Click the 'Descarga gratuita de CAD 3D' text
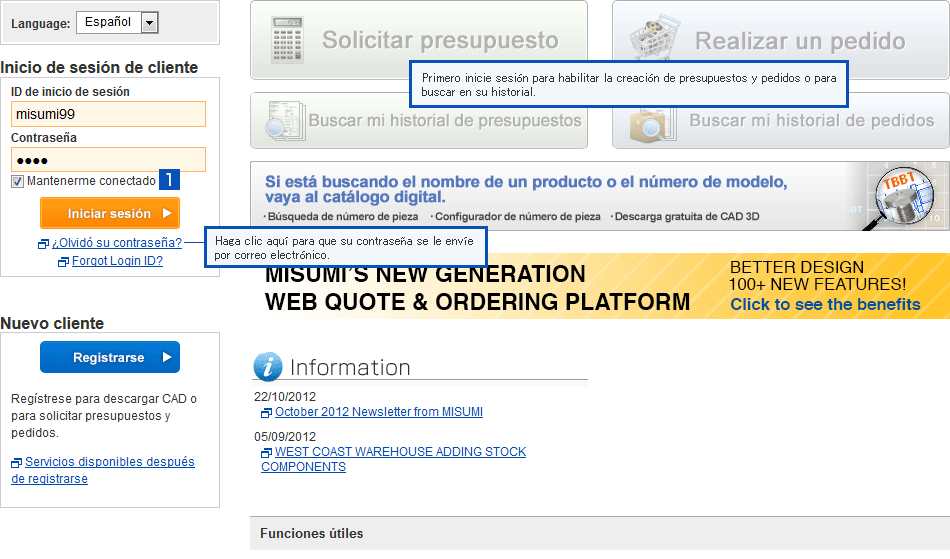This screenshot has width=950, height=559. coord(687,216)
